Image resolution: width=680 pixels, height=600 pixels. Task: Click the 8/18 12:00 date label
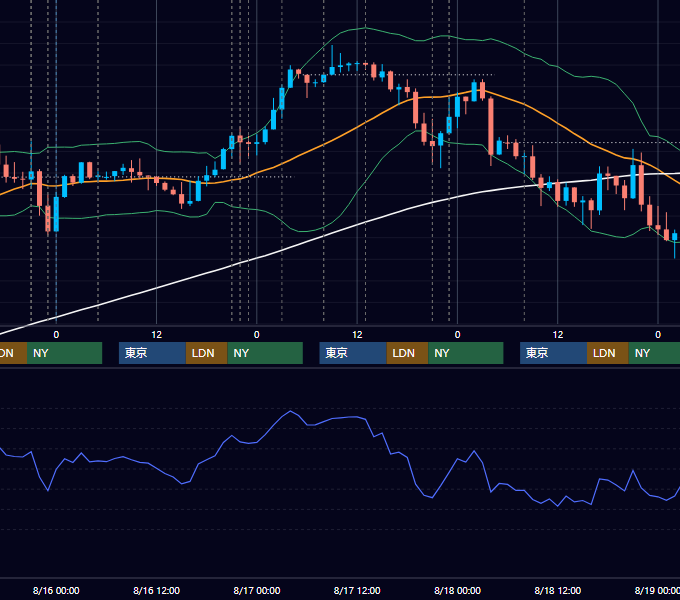558,590
